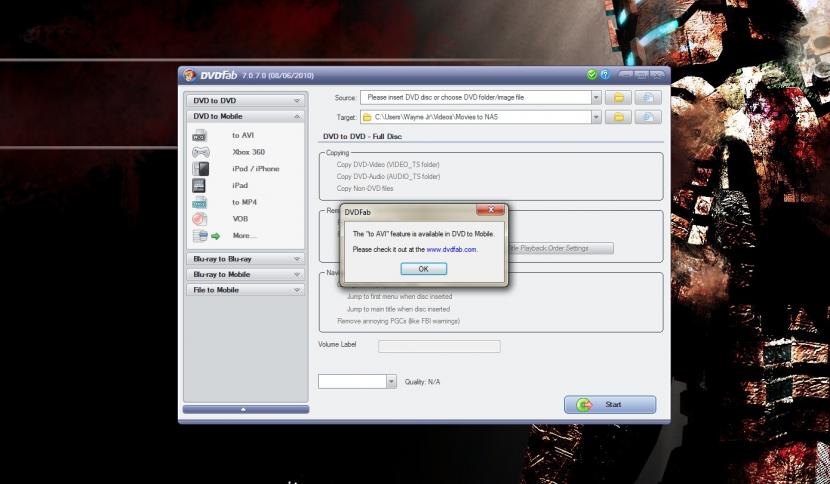This screenshot has width=830, height=484.
Task: Click the Quality: N/A text
Action: [x=422, y=382]
